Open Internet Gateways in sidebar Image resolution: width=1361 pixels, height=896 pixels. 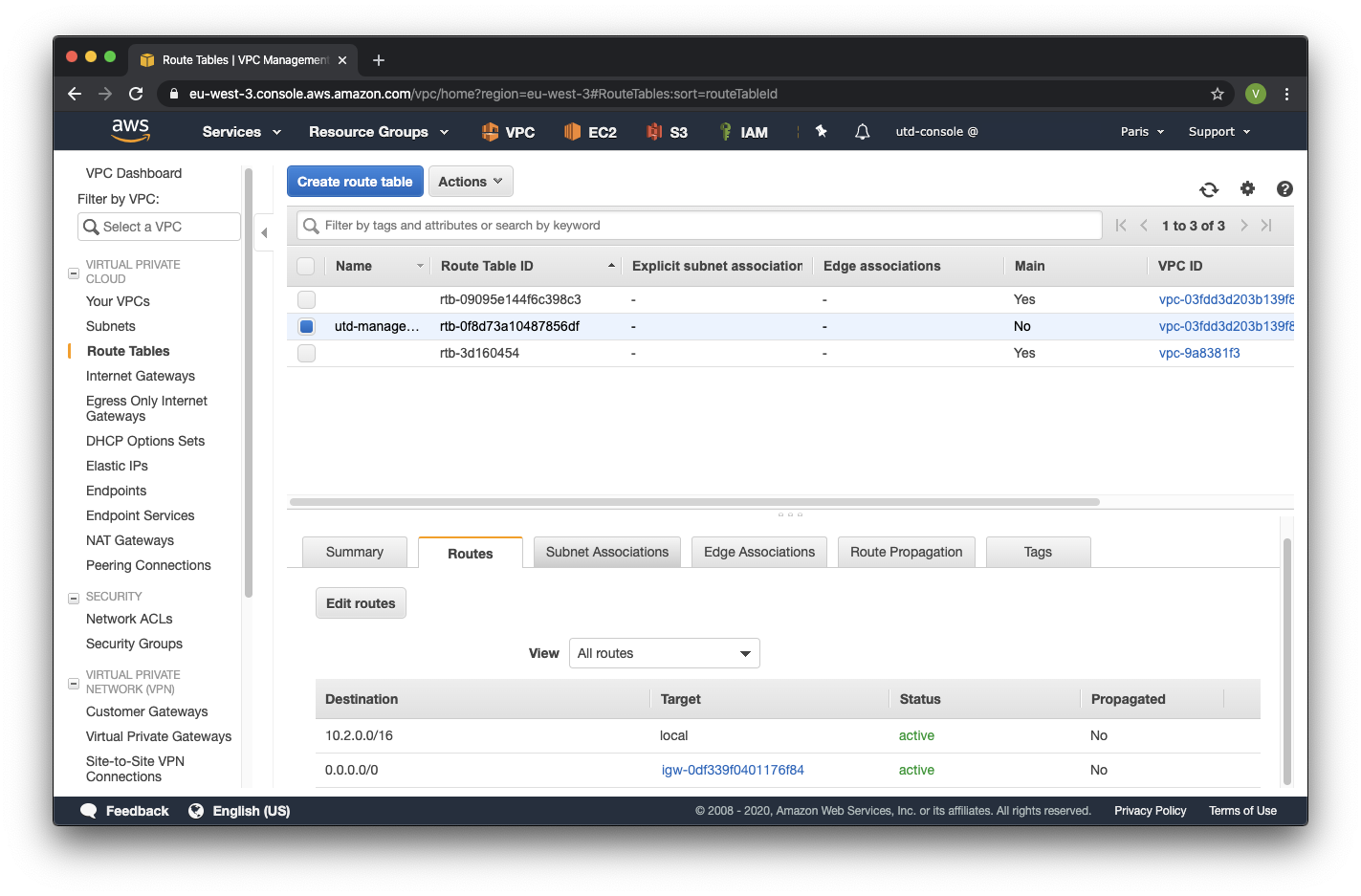[141, 376]
